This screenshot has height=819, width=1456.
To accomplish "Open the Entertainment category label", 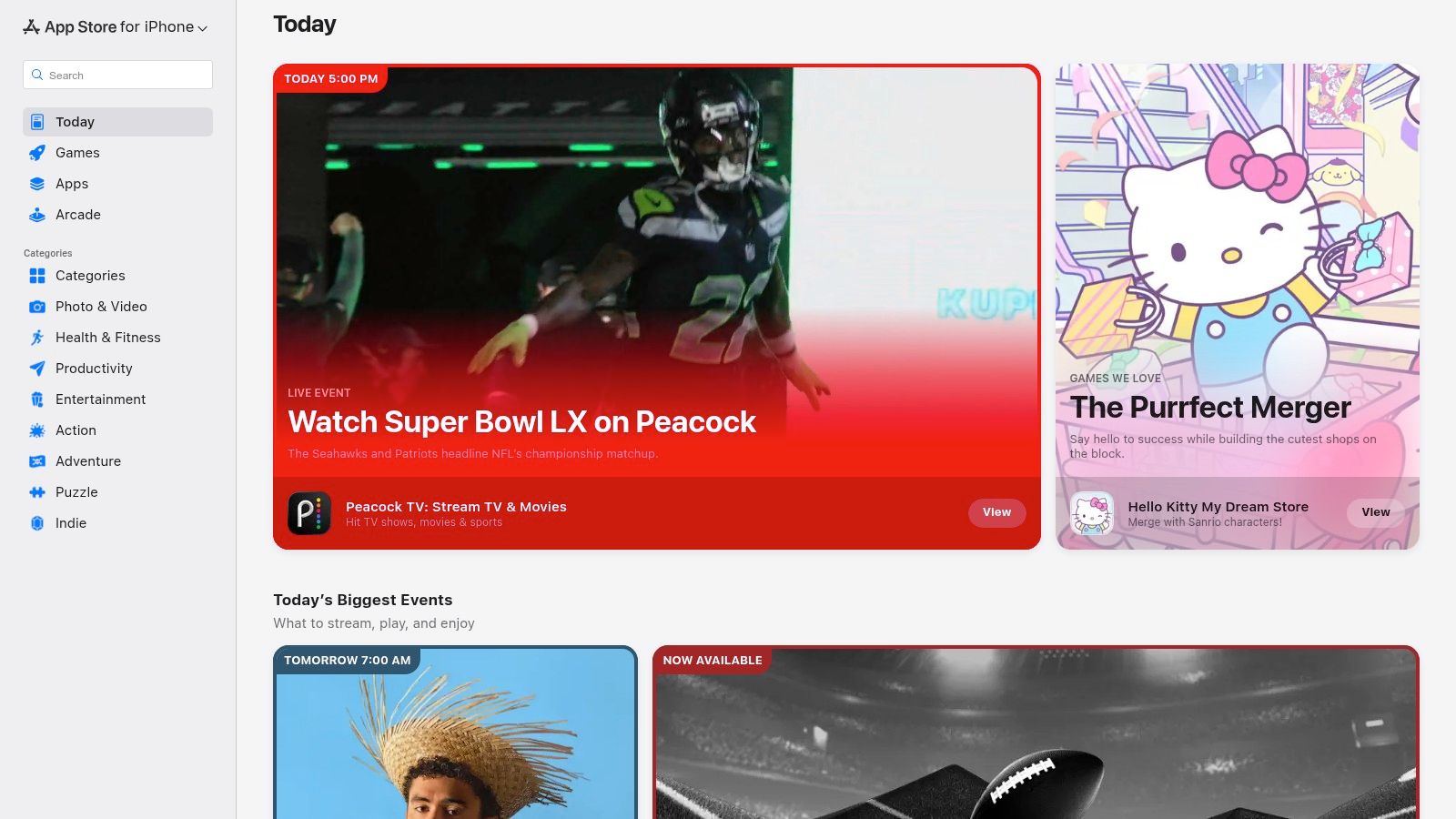I will click(x=100, y=399).
